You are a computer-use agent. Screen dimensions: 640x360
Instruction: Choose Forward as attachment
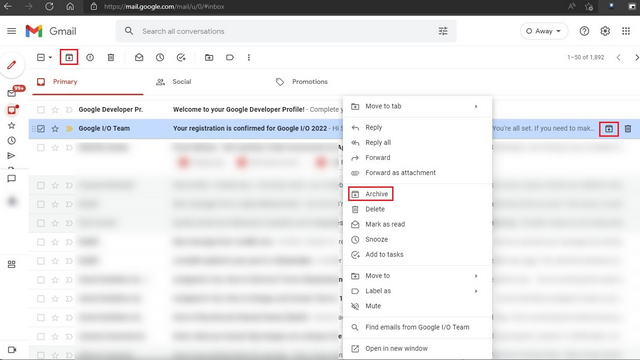point(418,173)
